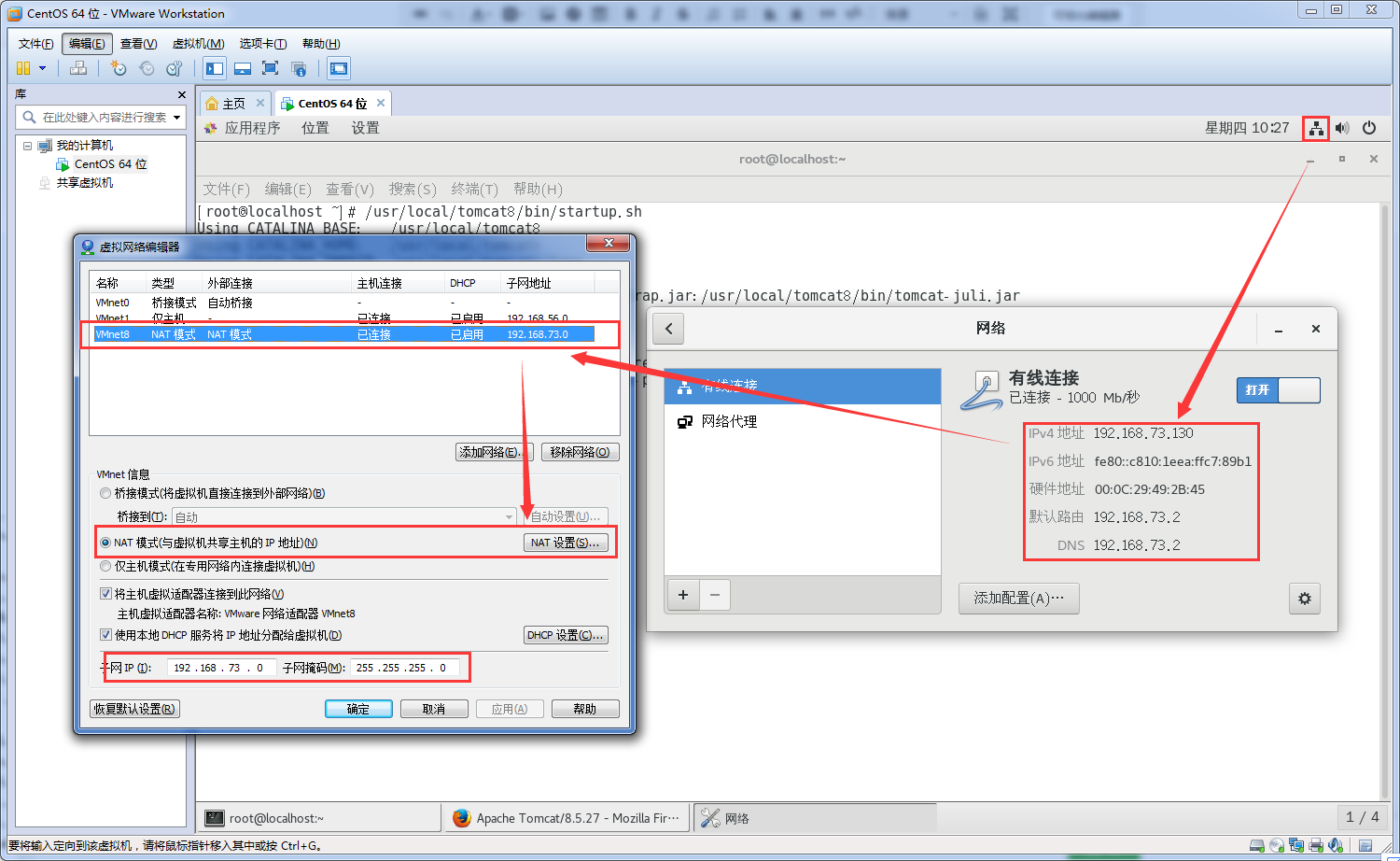1400x861 pixels.
Task: Switch to root@localhost terminal in taskbar
Action: [318, 818]
